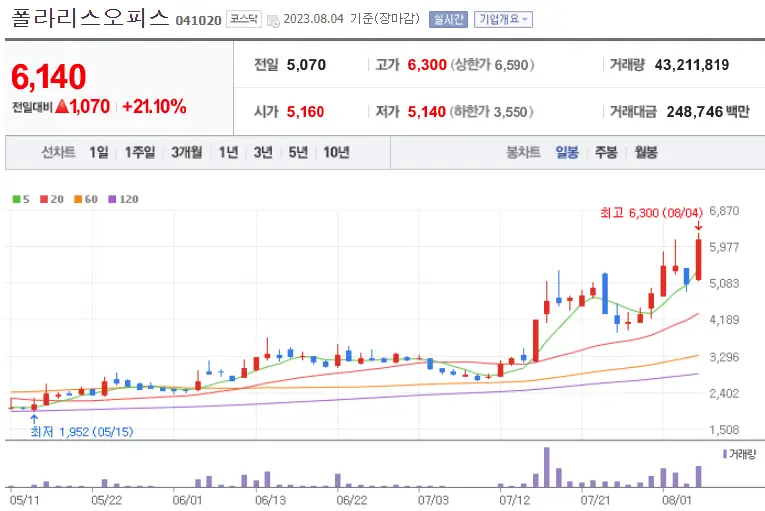Select the 1일 line chart tab
The width and height of the screenshot is (765, 511).
[x=99, y=152]
